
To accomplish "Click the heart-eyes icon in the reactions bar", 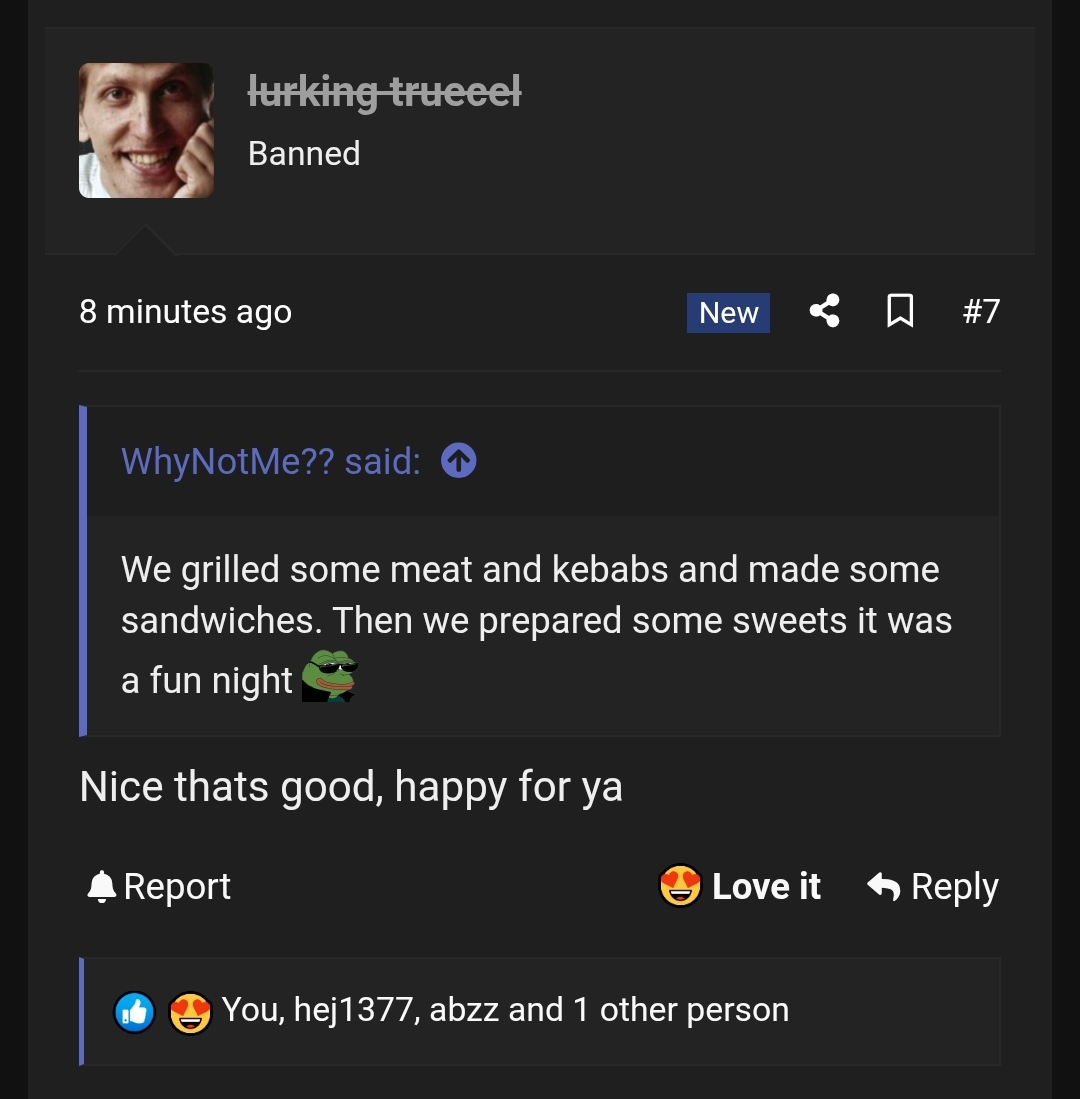I will click(190, 1012).
